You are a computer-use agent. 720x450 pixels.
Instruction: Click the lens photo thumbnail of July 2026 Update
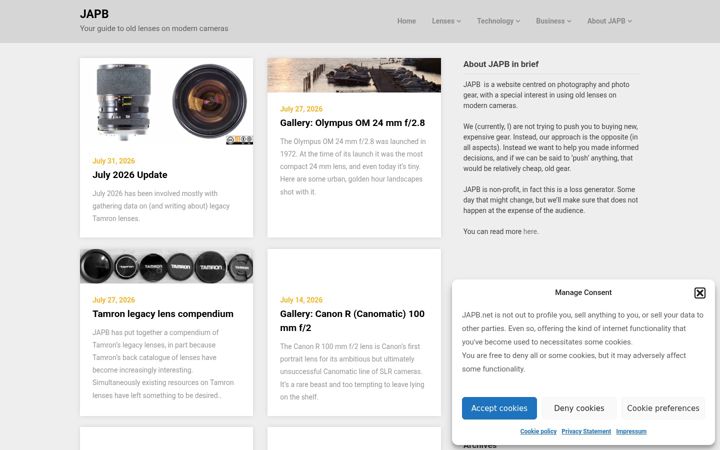coord(166,101)
